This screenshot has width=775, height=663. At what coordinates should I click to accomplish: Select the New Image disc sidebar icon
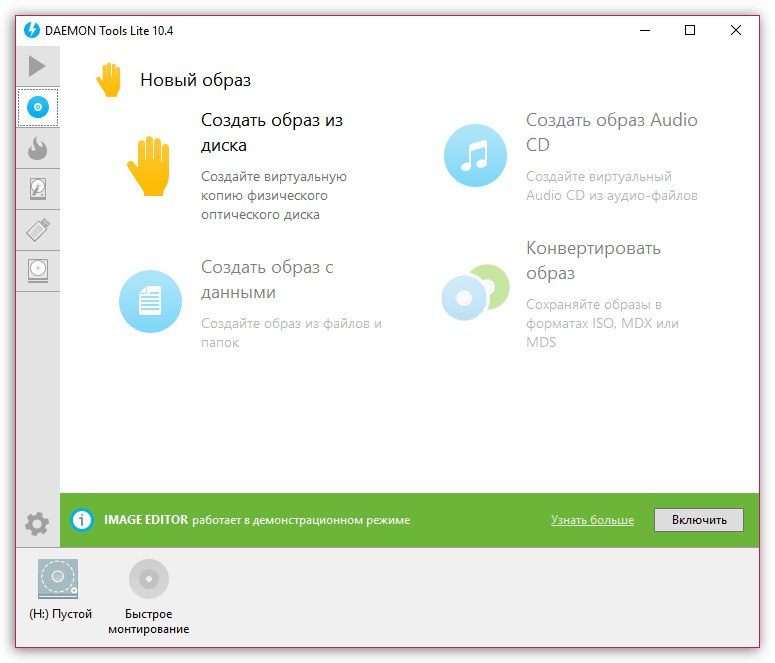click(38, 107)
